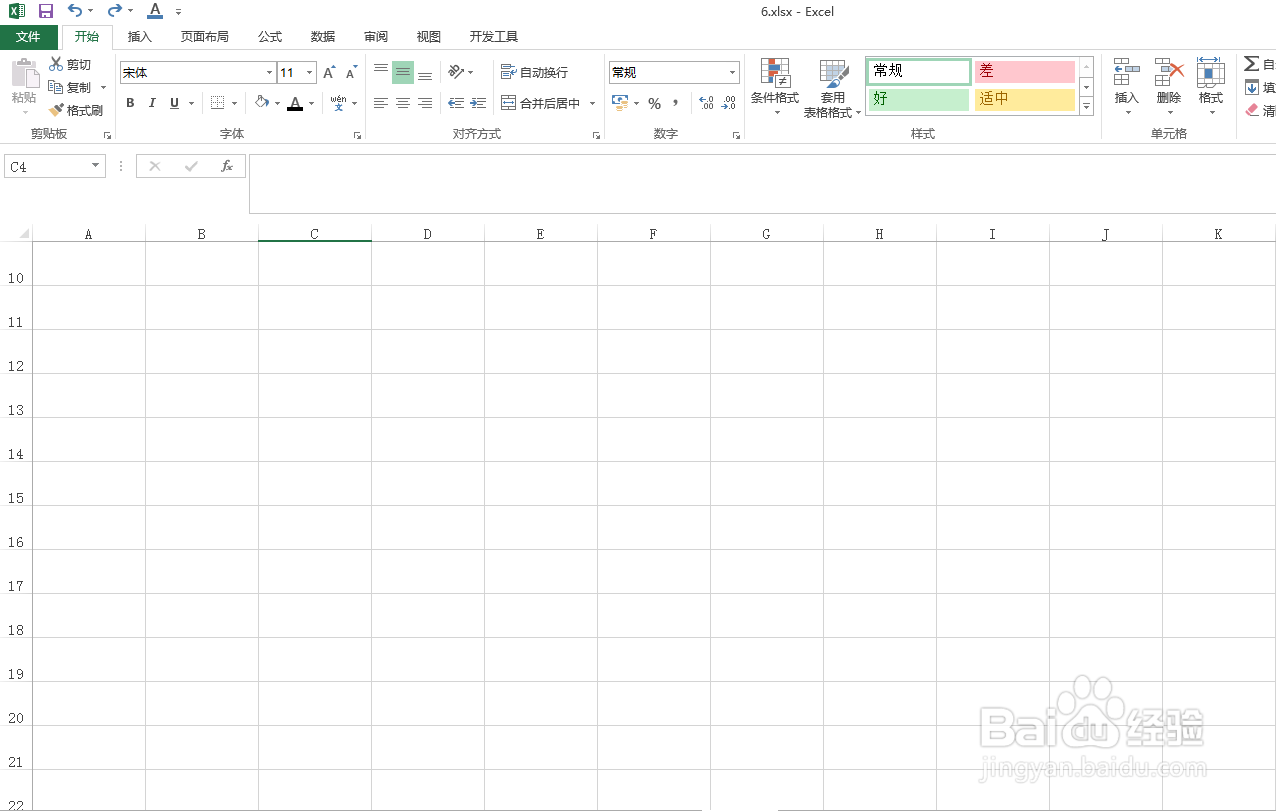Open Format as Table 套用表格格式
Viewport: 1276px width, 811px height.
[833, 87]
